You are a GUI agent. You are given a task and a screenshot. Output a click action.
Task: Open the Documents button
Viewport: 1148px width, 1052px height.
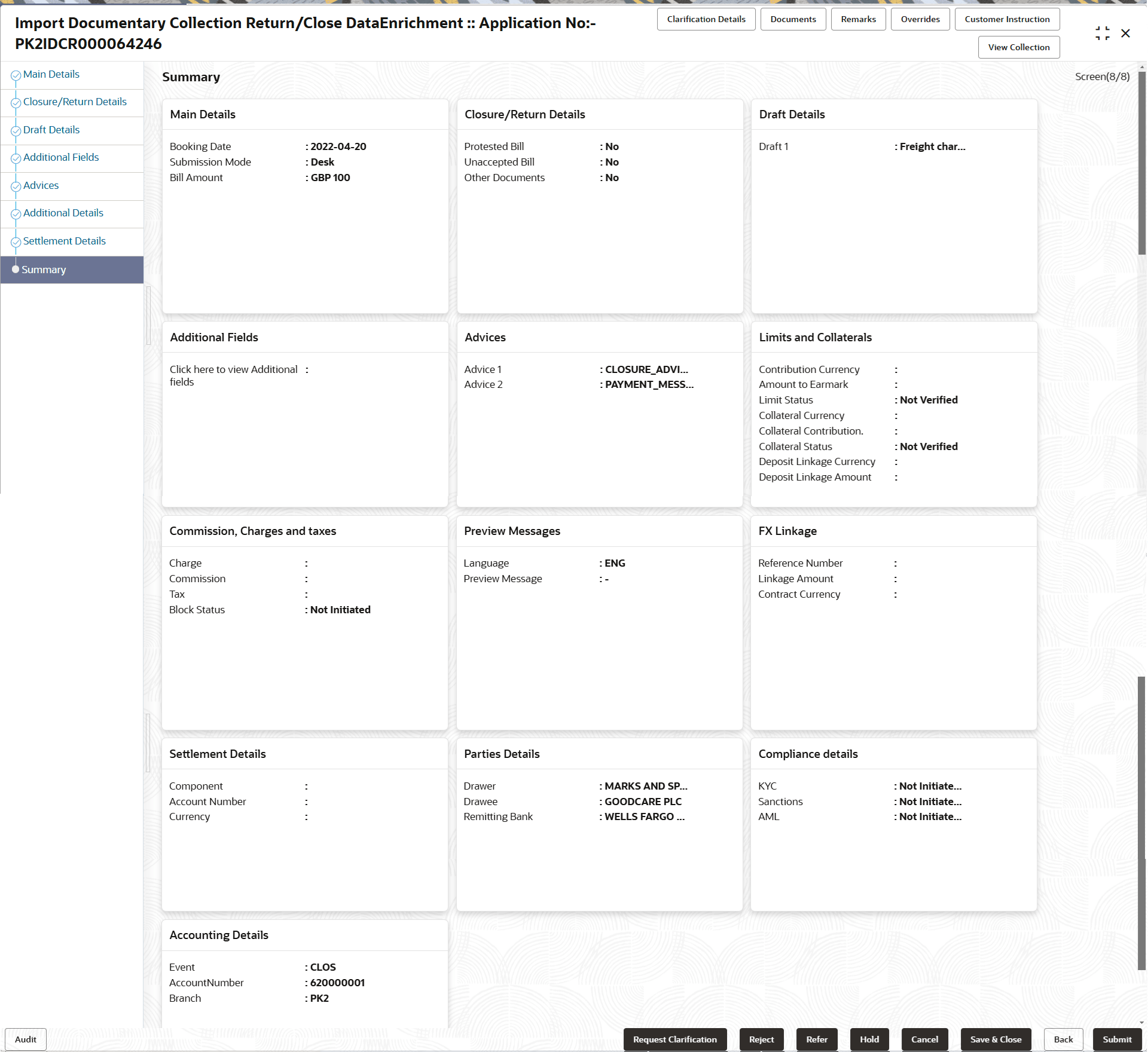pos(792,19)
